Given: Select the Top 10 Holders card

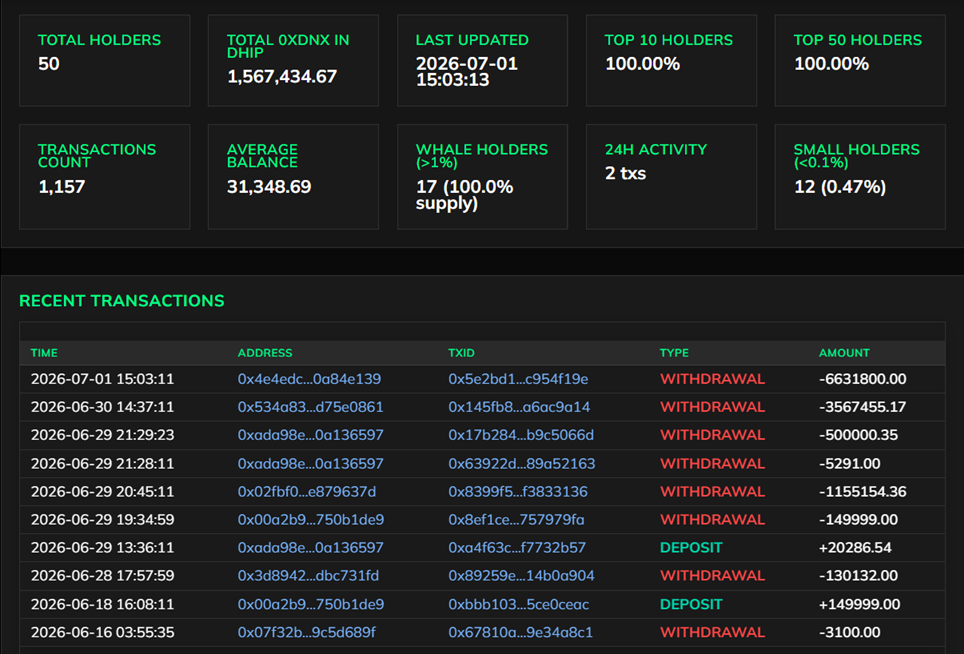Looking at the screenshot, I should coord(671,61).
